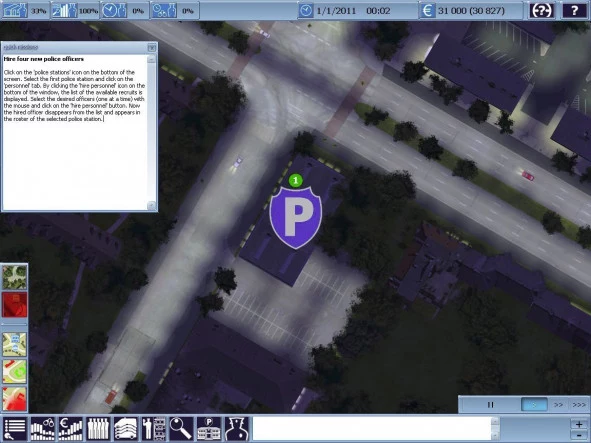Pause the game simulation

pyautogui.click(x=490, y=405)
